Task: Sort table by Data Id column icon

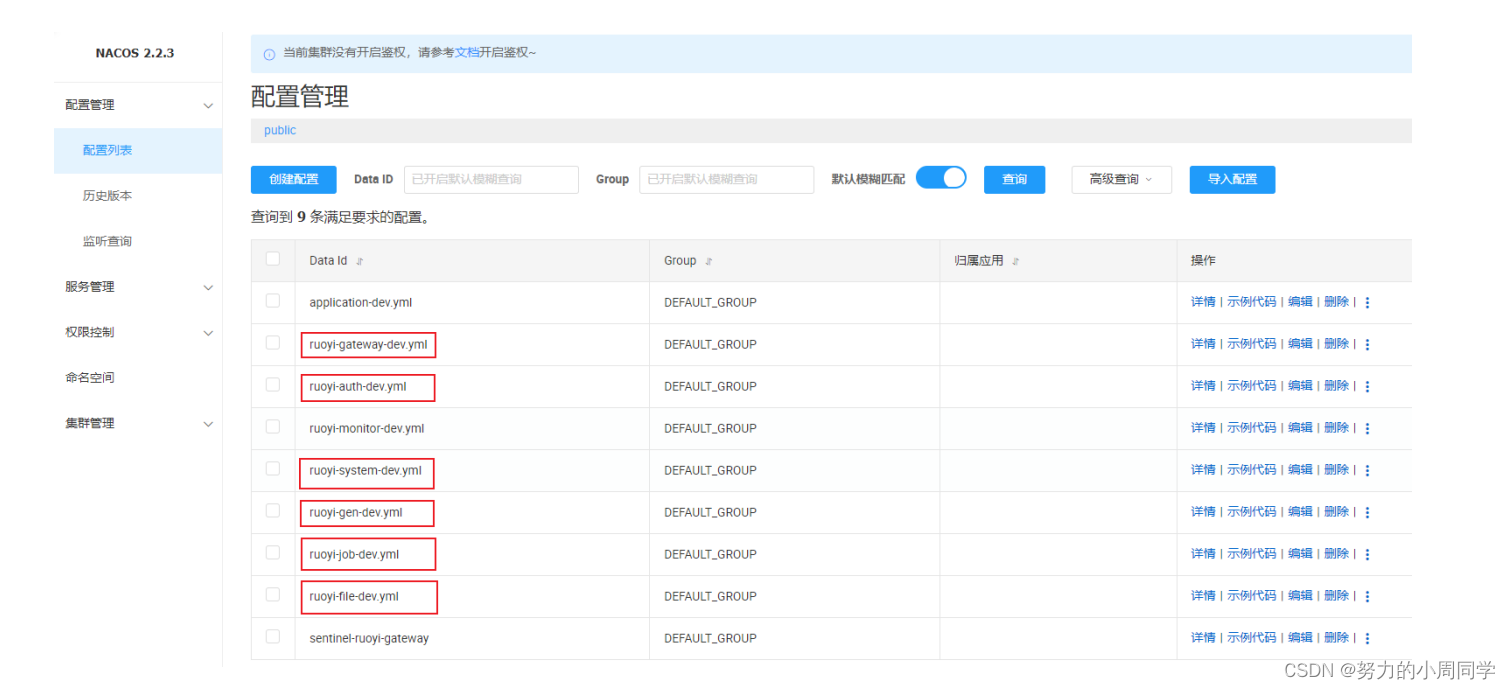Action: coord(360,261)
